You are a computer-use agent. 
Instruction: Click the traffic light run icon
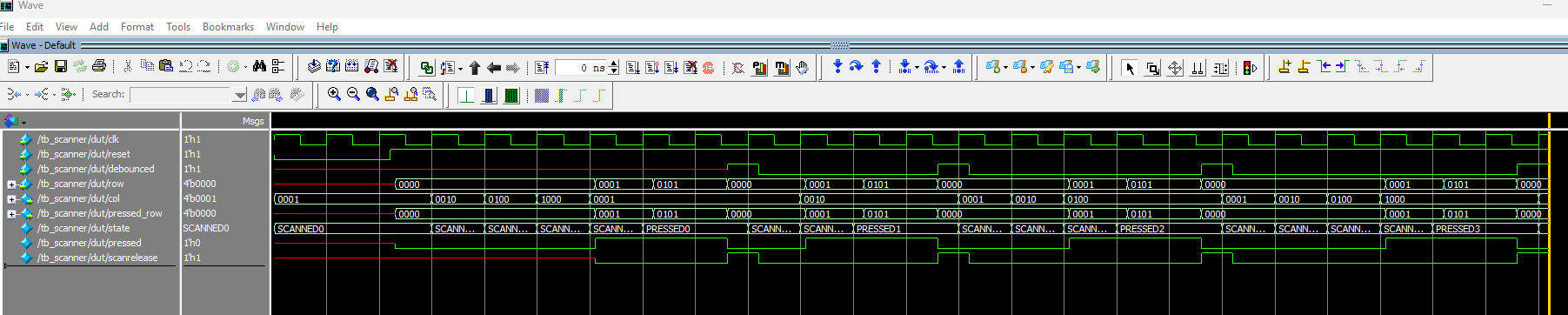1250,68
